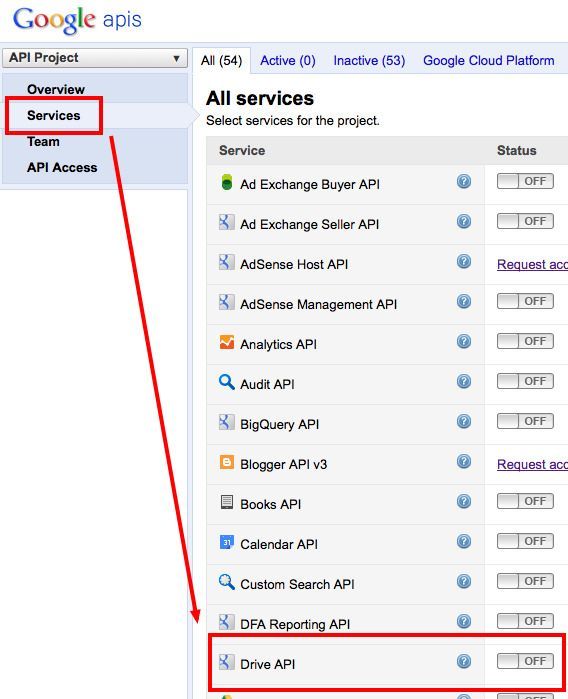568x699 pixels.
Task: Click the Drive API icon
Action: coord(226,662)
